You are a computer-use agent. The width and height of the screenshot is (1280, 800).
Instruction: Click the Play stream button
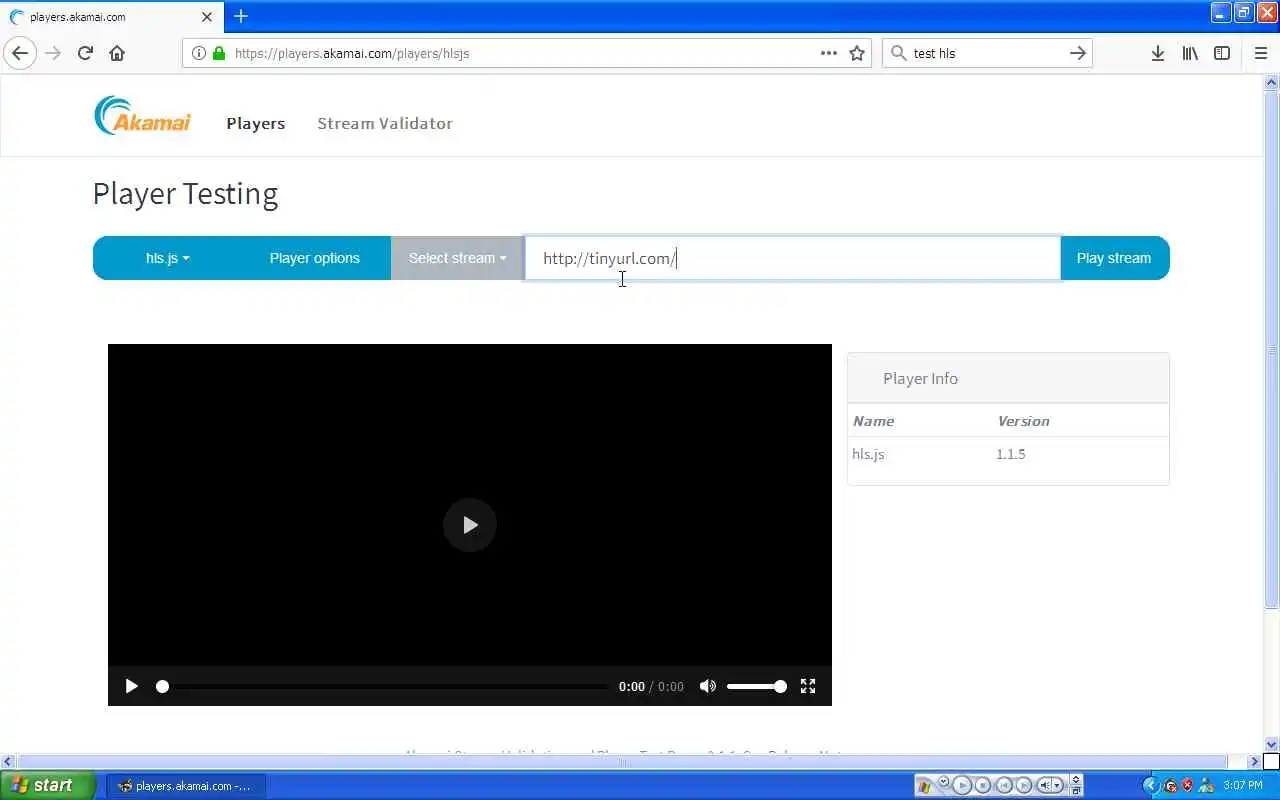pyautogui.click(x=1114, y=258)
